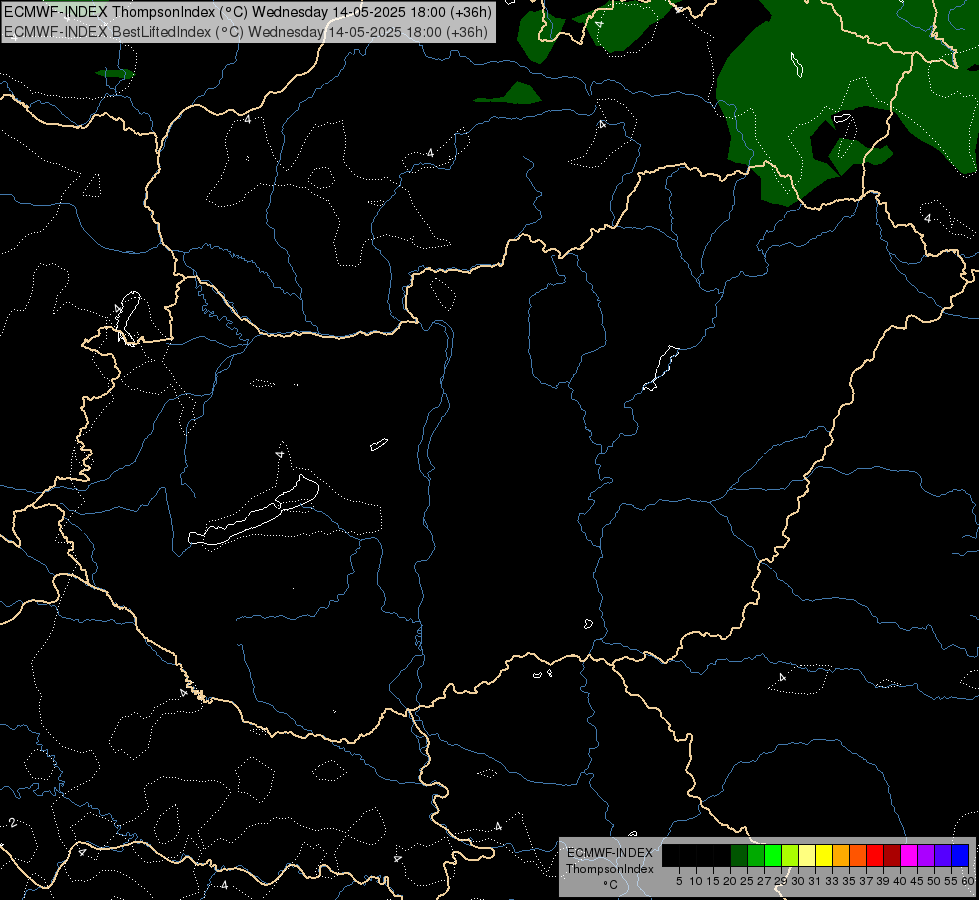Click the dark green 20-25 legend swatch
Viewport: 979px width, 900px height.
[x=739, y=855]
